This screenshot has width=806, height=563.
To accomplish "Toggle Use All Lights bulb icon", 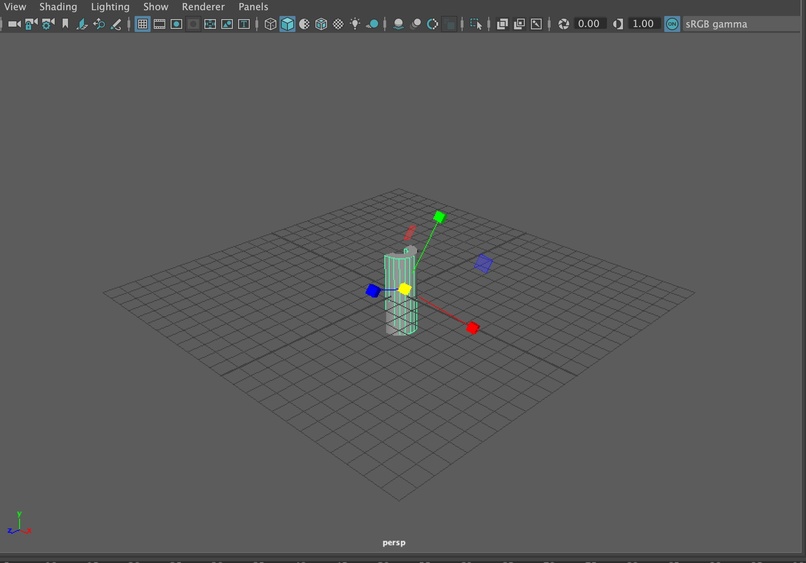I will point(355,24).
